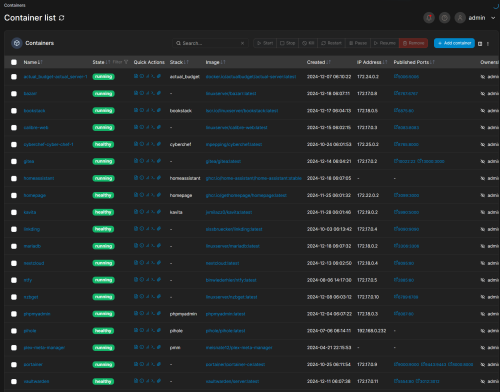Viewport: 500px width, 392px height.
Task: Select the homeassistant checkbox
Action: 14,178
